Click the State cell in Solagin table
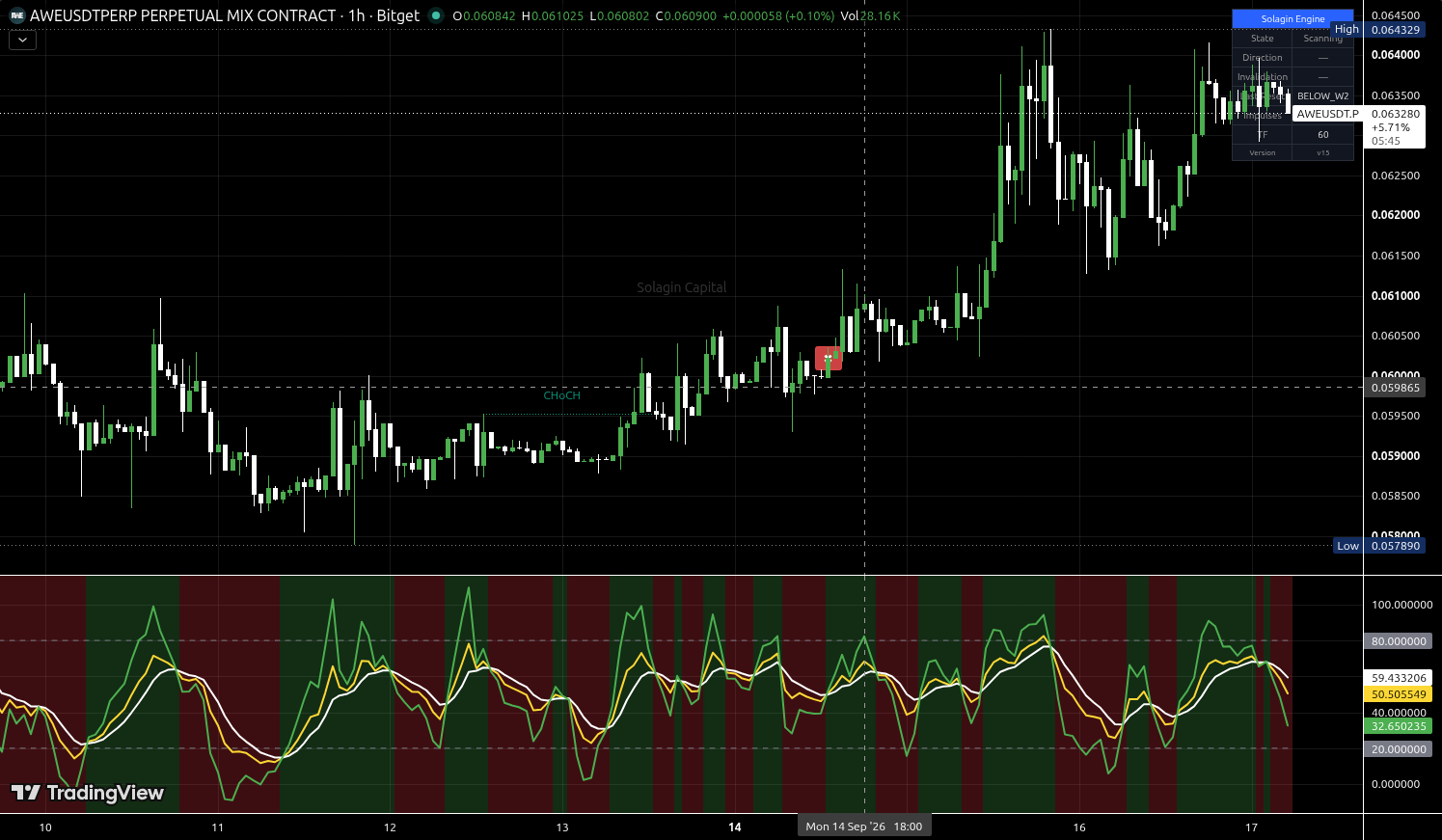The width and height of the screenshot is (1442, 840). 1263,39
